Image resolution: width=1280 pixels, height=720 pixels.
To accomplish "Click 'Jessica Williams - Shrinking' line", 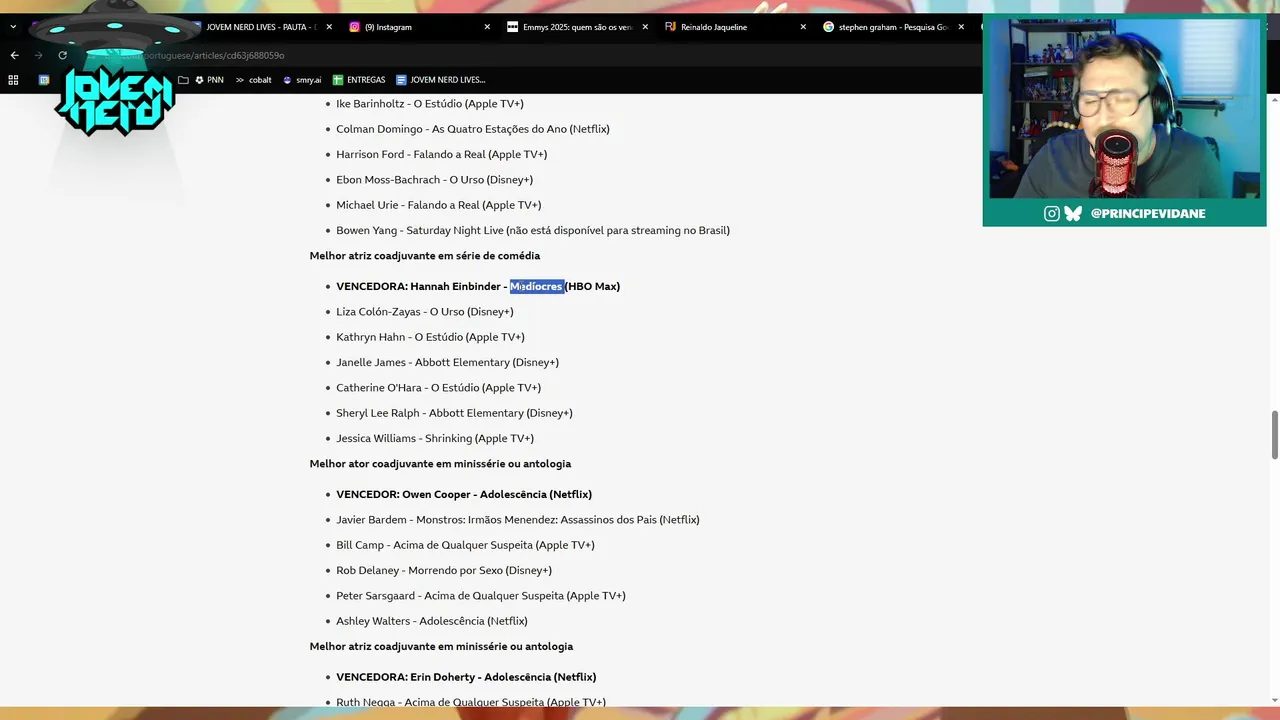I will 435,438.
